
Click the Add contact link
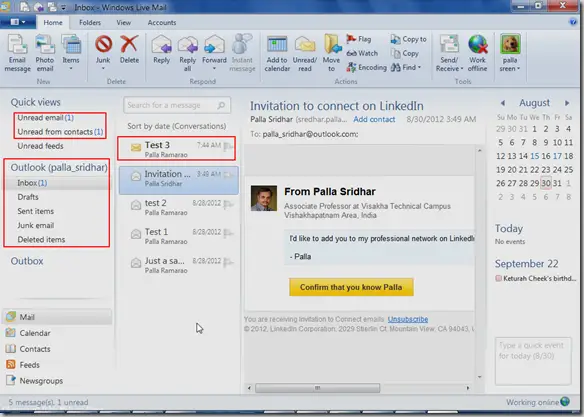(x=374, y=120)
